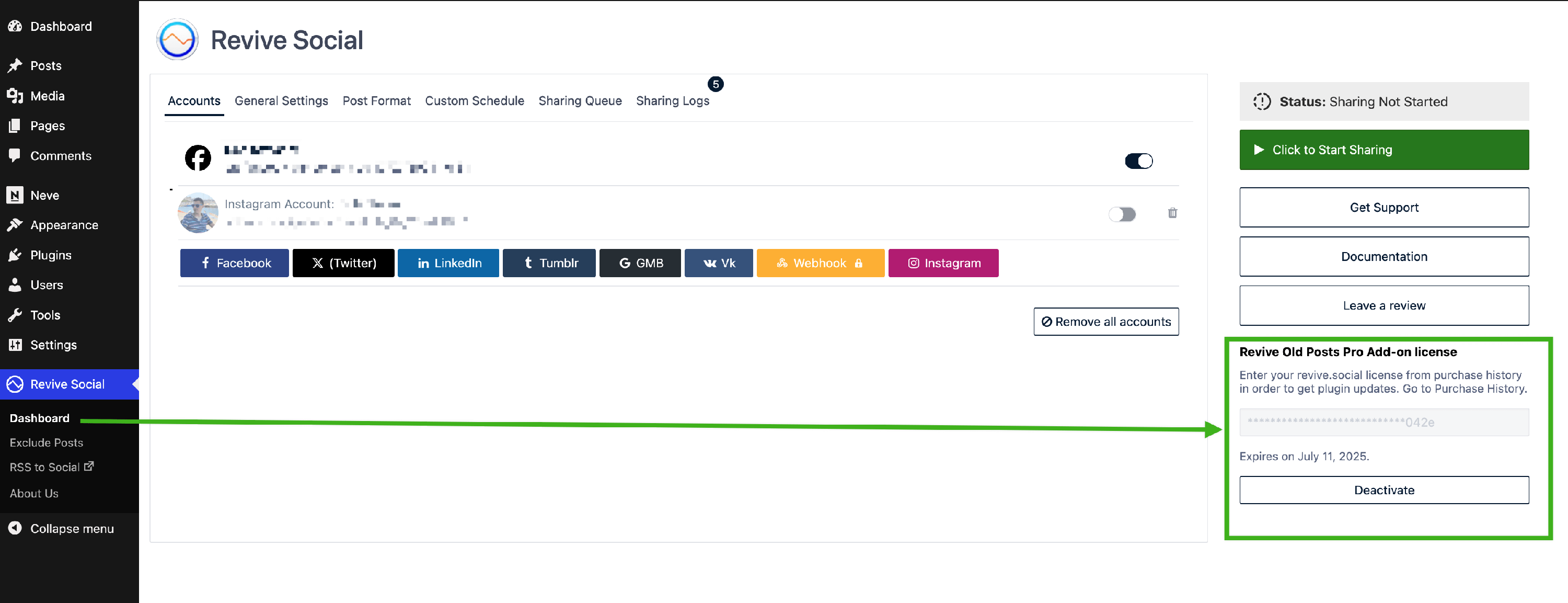Click the license key input field
The image size is (1568, 603).
(1383, 423)
